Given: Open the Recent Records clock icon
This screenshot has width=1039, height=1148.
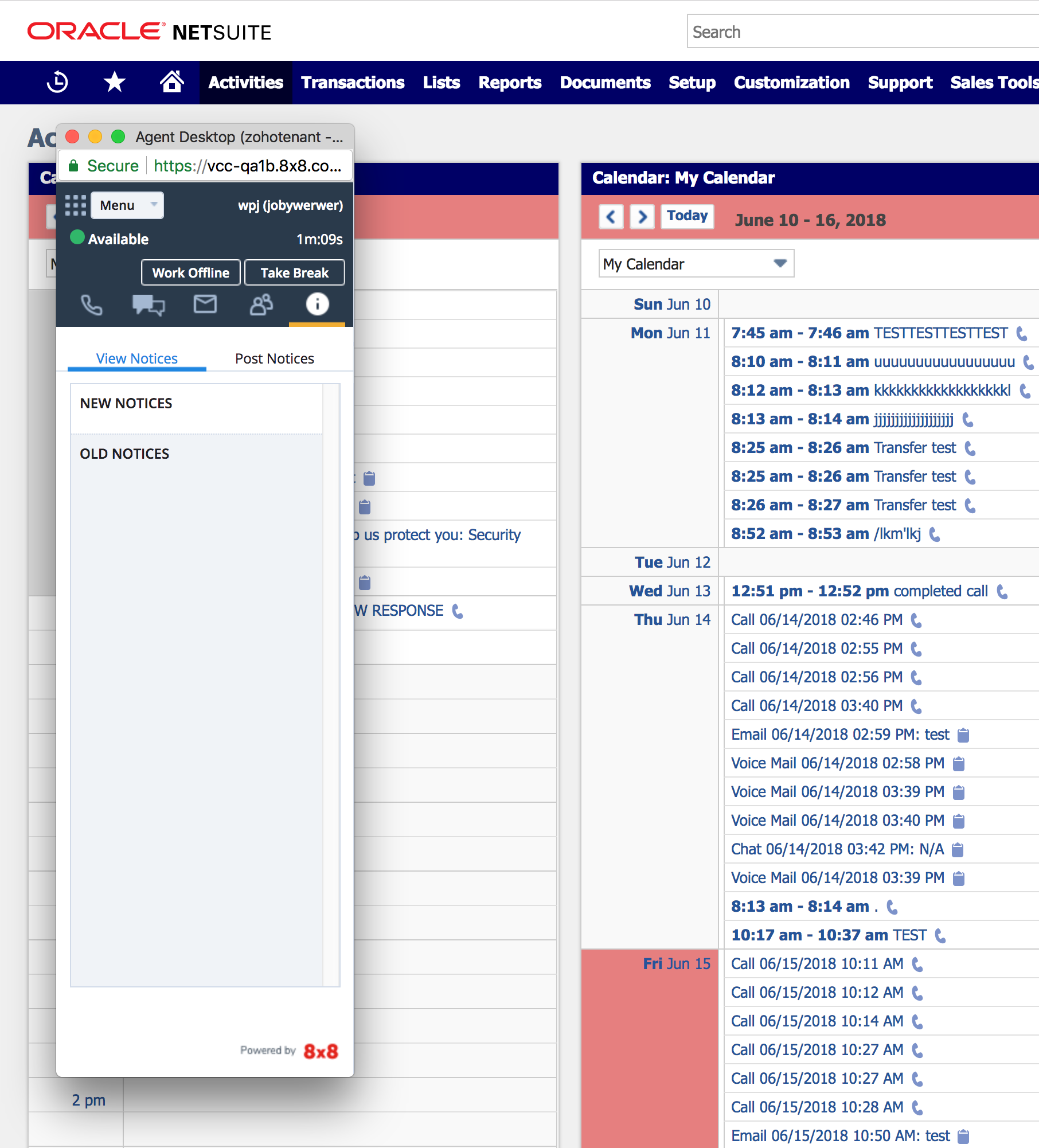Looking at the screenshot, I should click(x=57, y=82).
